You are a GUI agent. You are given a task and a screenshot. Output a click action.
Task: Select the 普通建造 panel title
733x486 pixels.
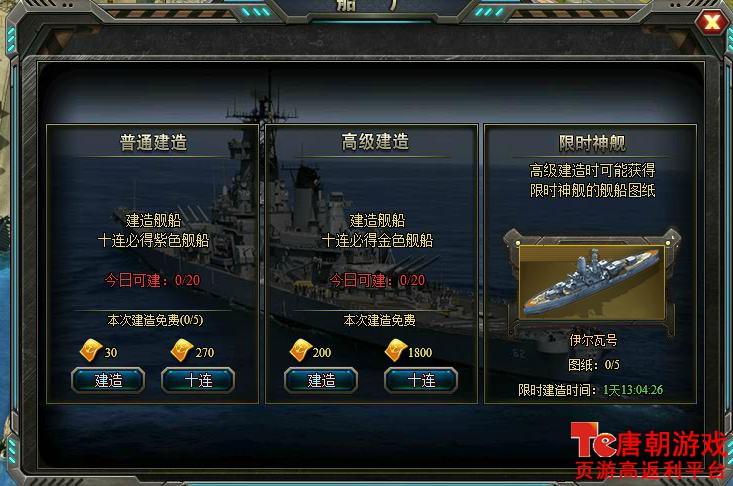tap(153, 142)
